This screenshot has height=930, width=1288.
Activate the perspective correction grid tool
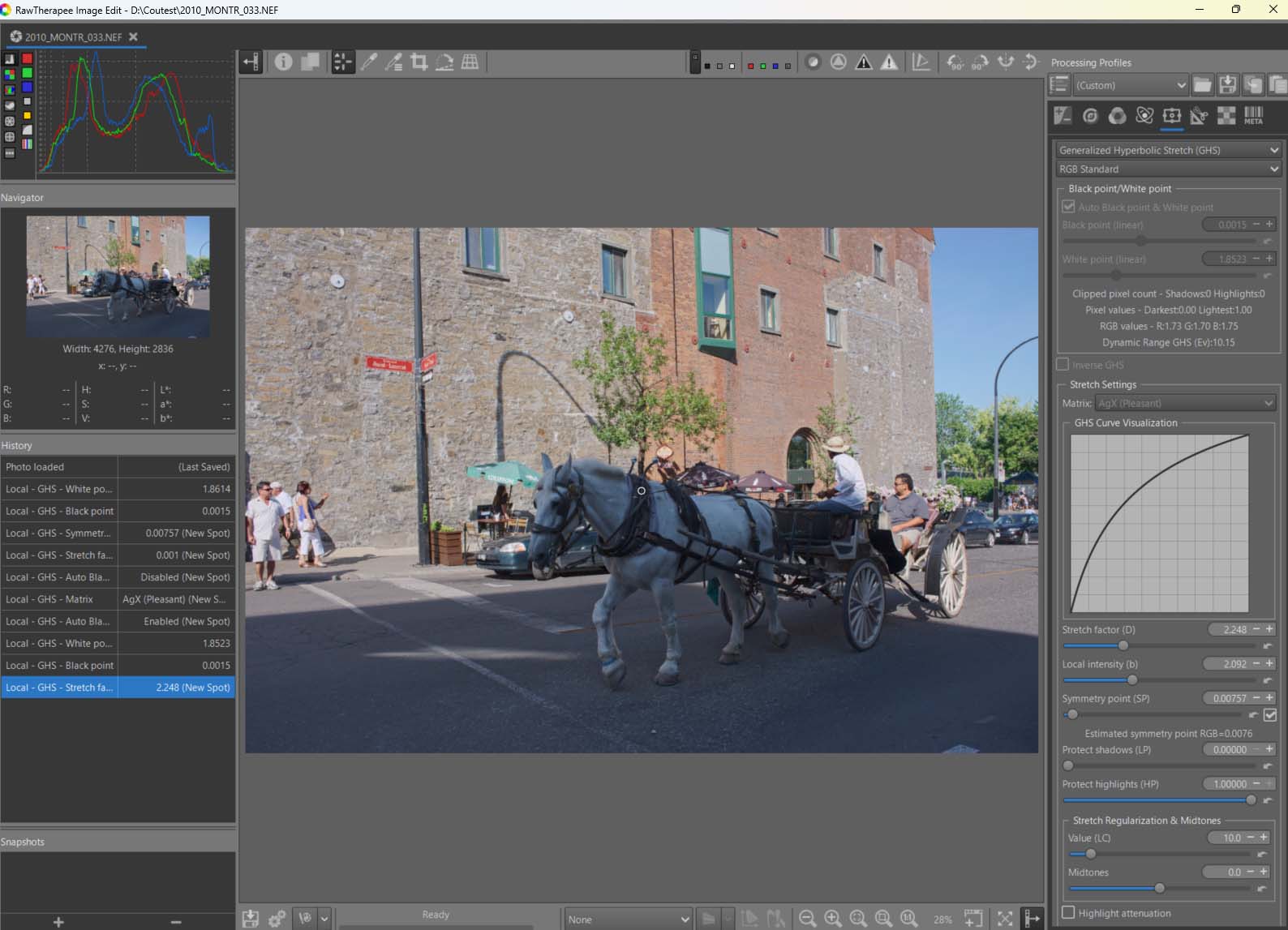[470, 62]
